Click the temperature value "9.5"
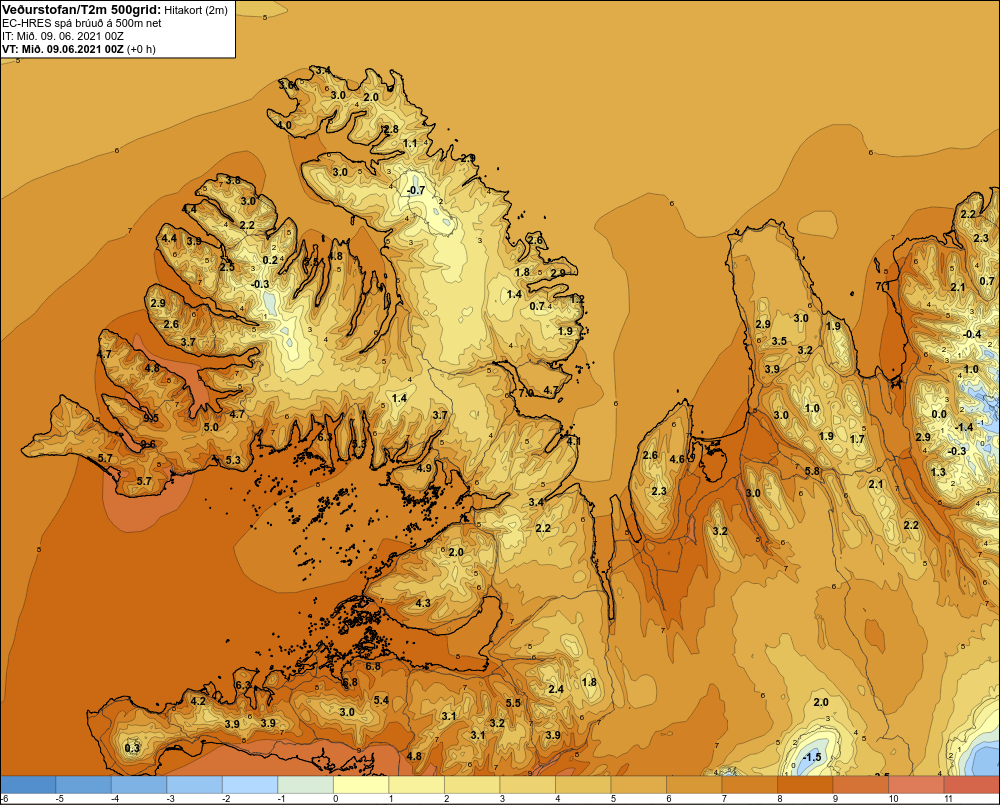This screenshot has width=1000, height=805. click(x=151, y=418)
